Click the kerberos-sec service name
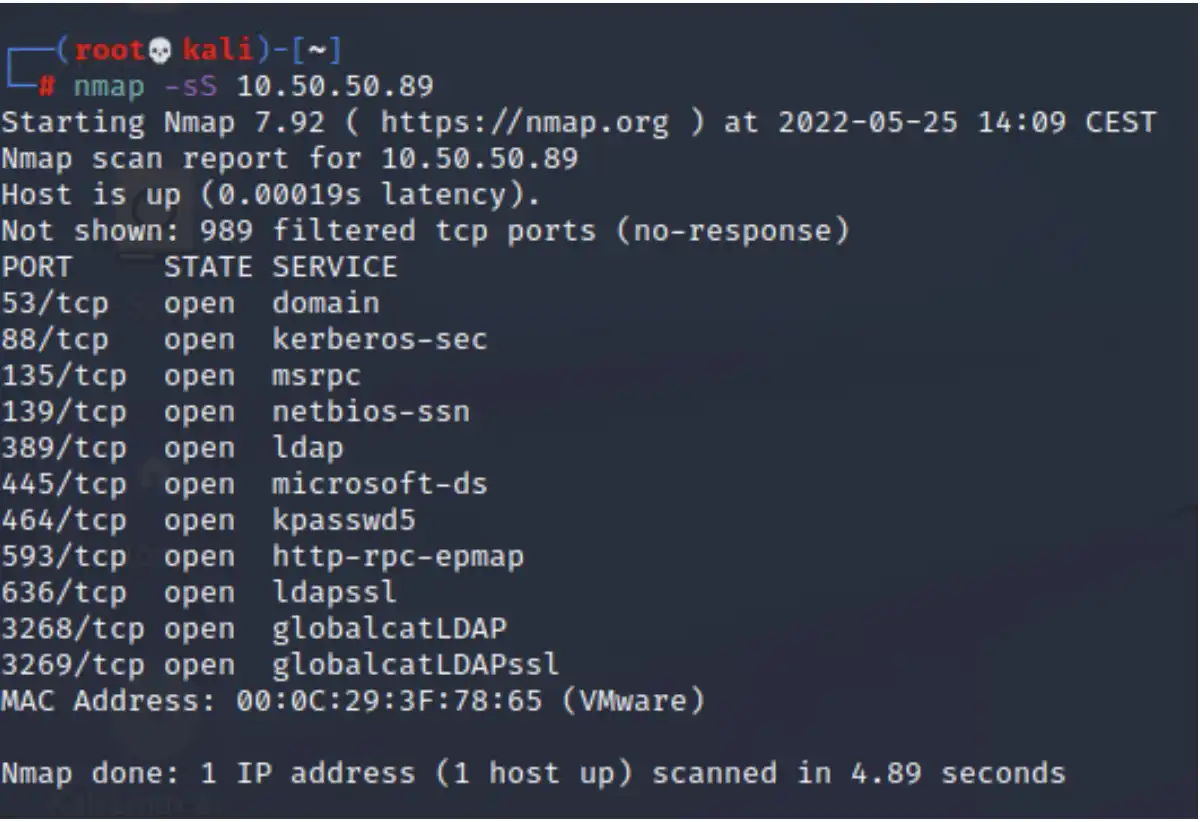1200x822 pixels. tap(379, 339)
